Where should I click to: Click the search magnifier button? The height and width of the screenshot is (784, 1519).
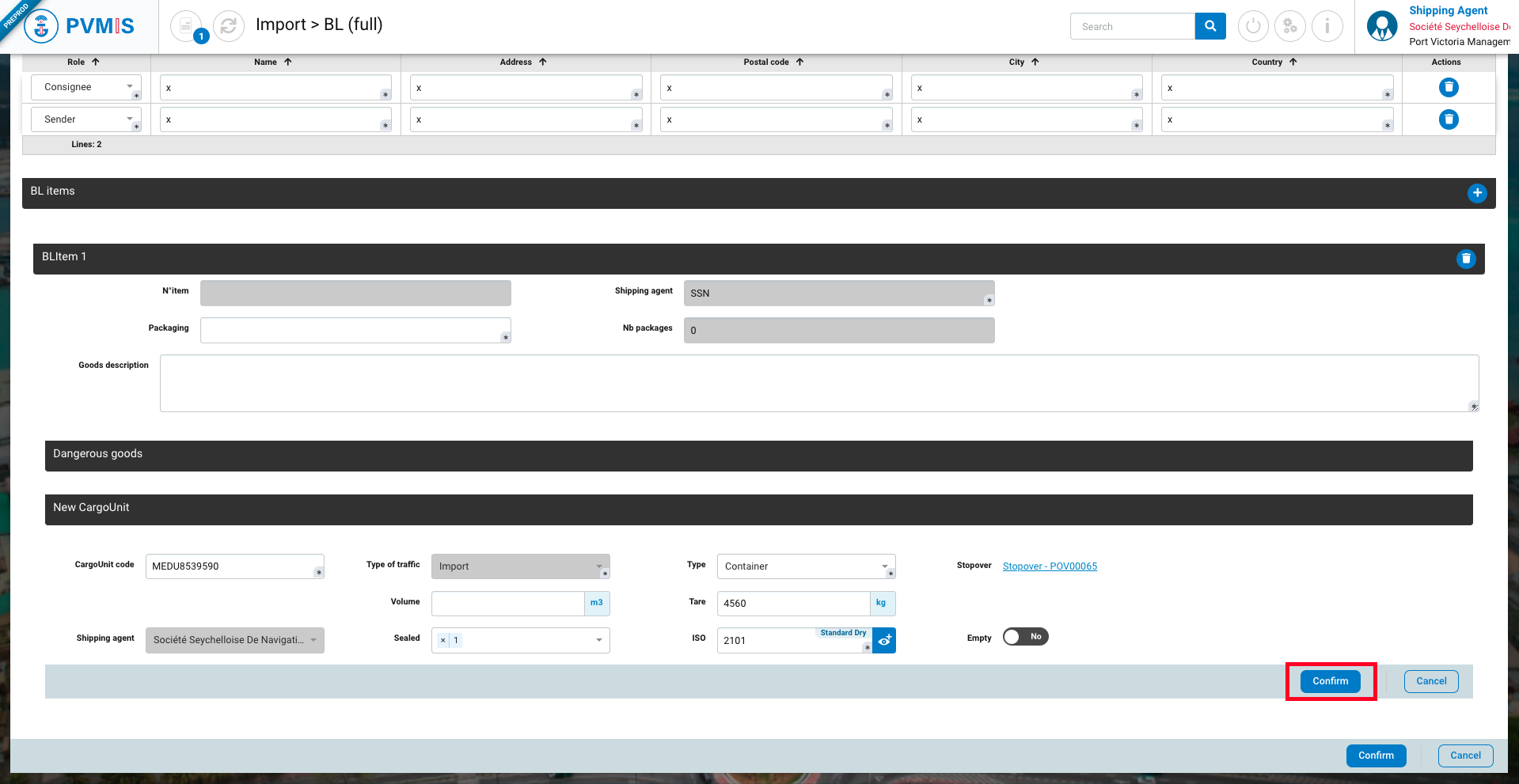click(x=1210, y=26)
